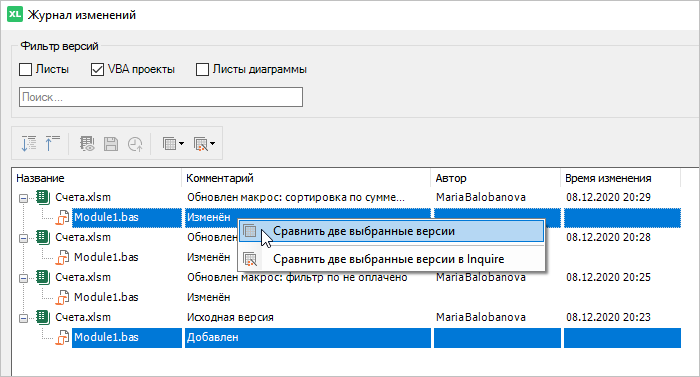Collapse the Счета.xlsm node dated 20:25

23,278
